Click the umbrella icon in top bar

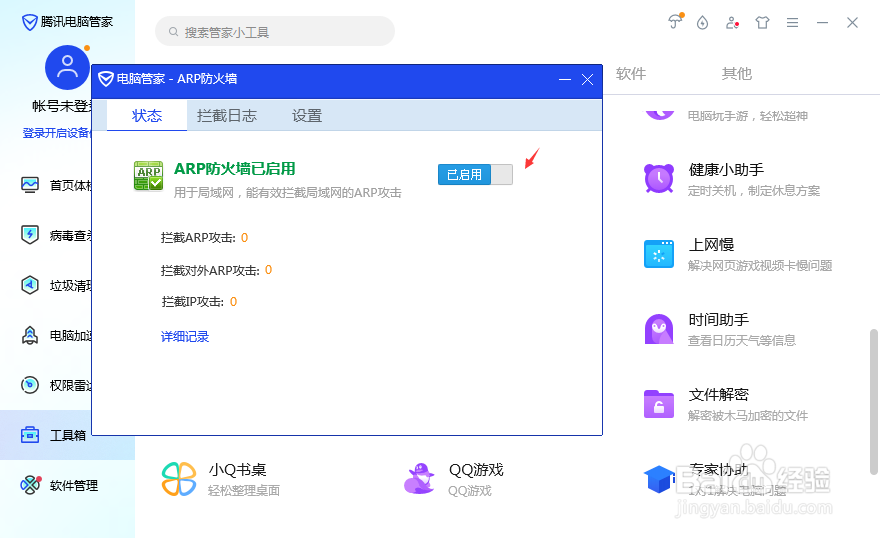pyautogui.click(x=675, y=22)
